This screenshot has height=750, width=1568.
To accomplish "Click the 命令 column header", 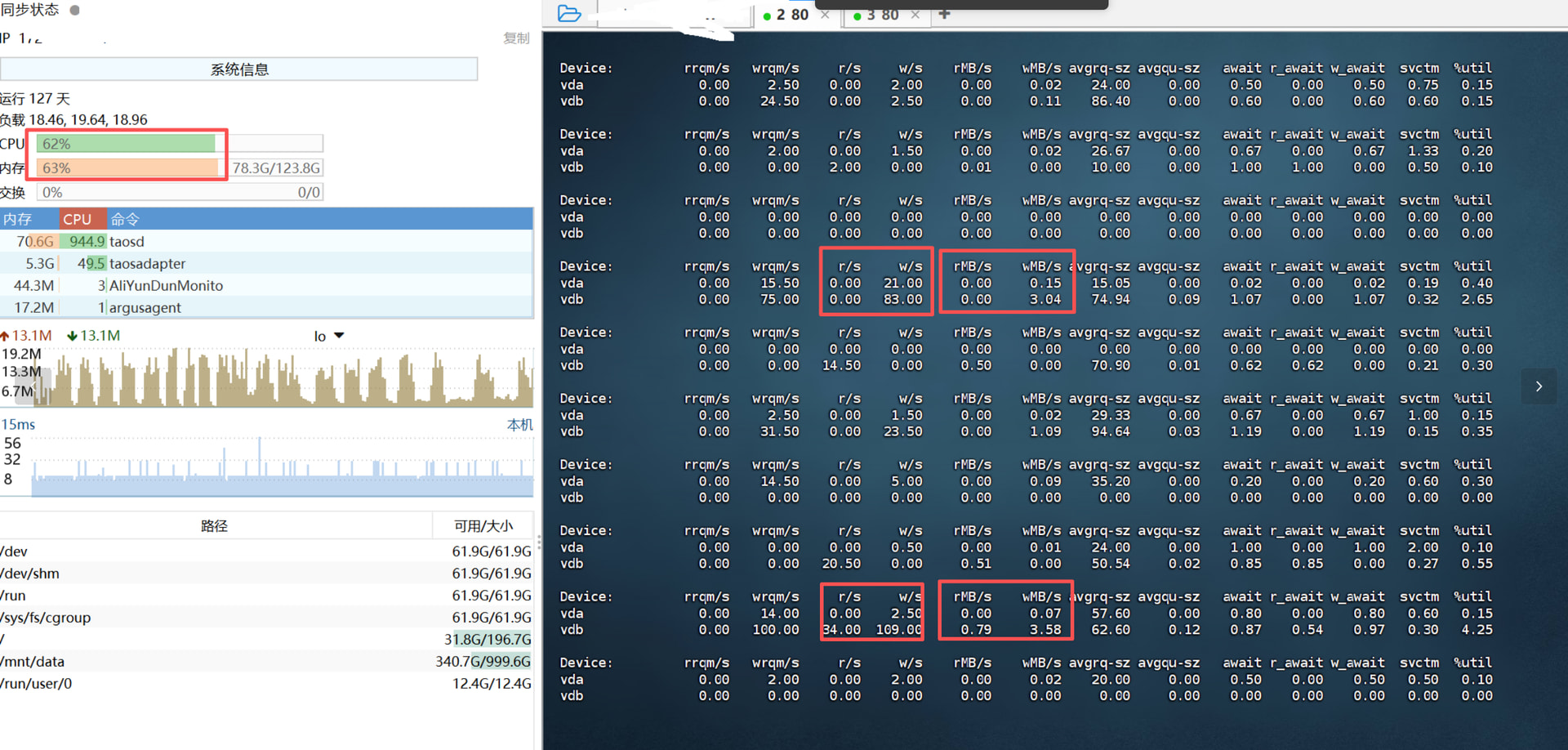I will click(x=125, y=219).
